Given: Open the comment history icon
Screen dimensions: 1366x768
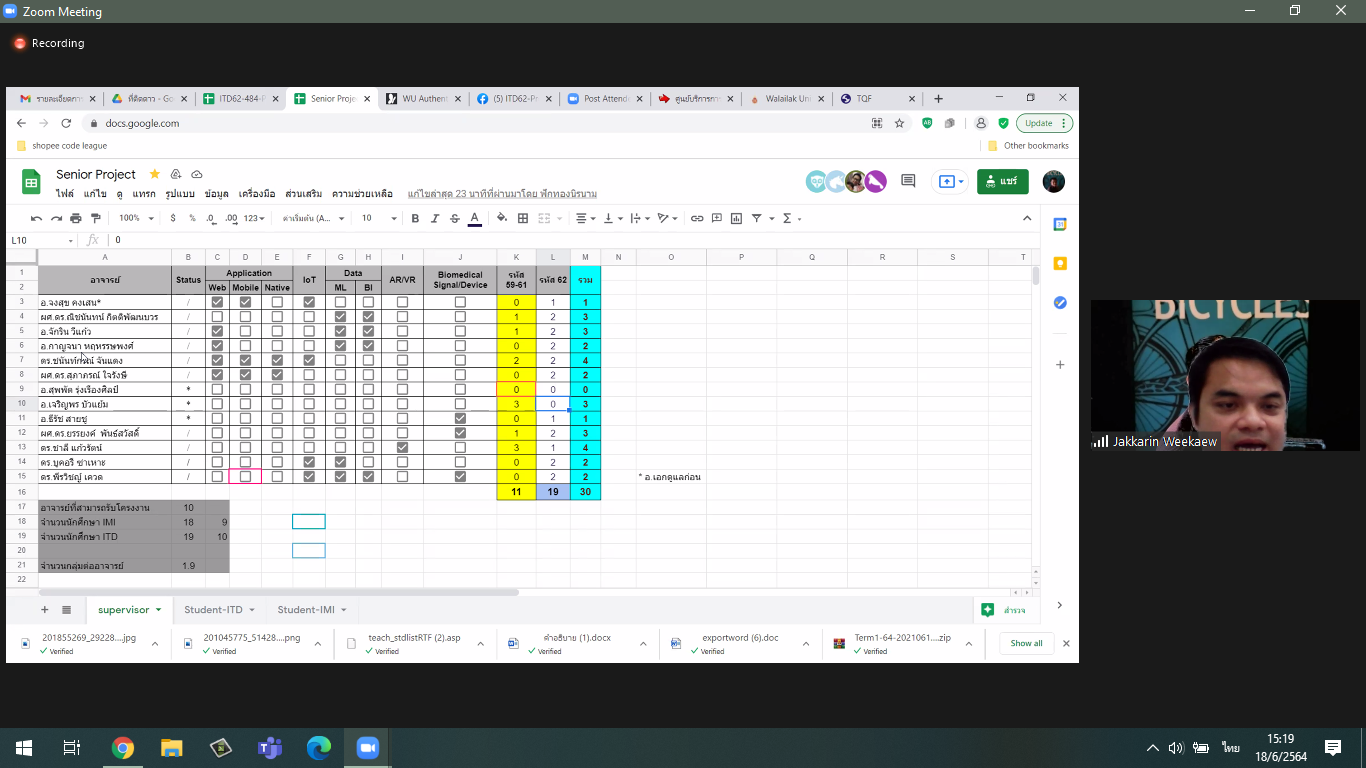Looking at the screenshot, I should (x=908, y=181).
